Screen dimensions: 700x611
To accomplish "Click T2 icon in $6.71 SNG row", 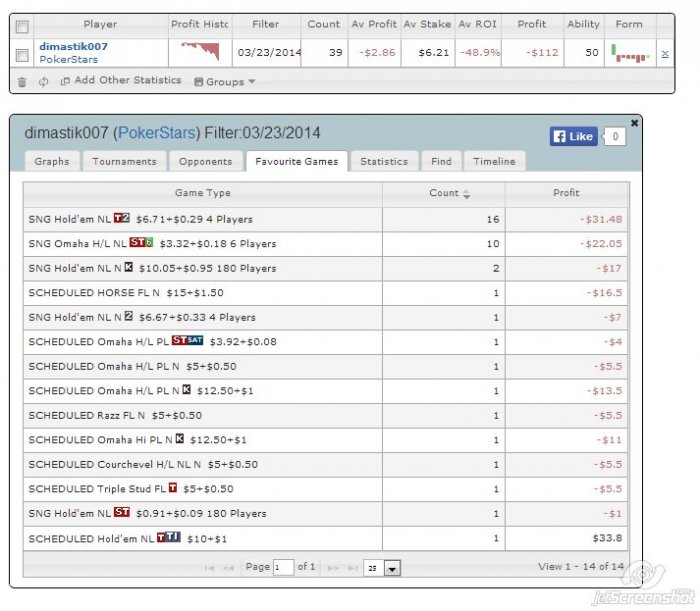I will 122,218.
